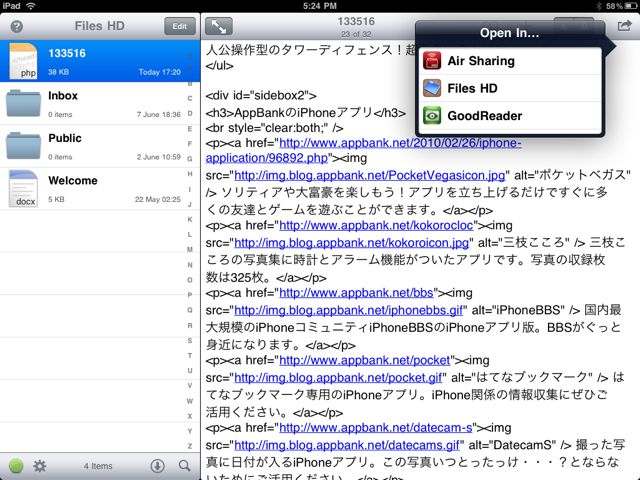Tap the Edit button in Files HD

coord(180,26)
